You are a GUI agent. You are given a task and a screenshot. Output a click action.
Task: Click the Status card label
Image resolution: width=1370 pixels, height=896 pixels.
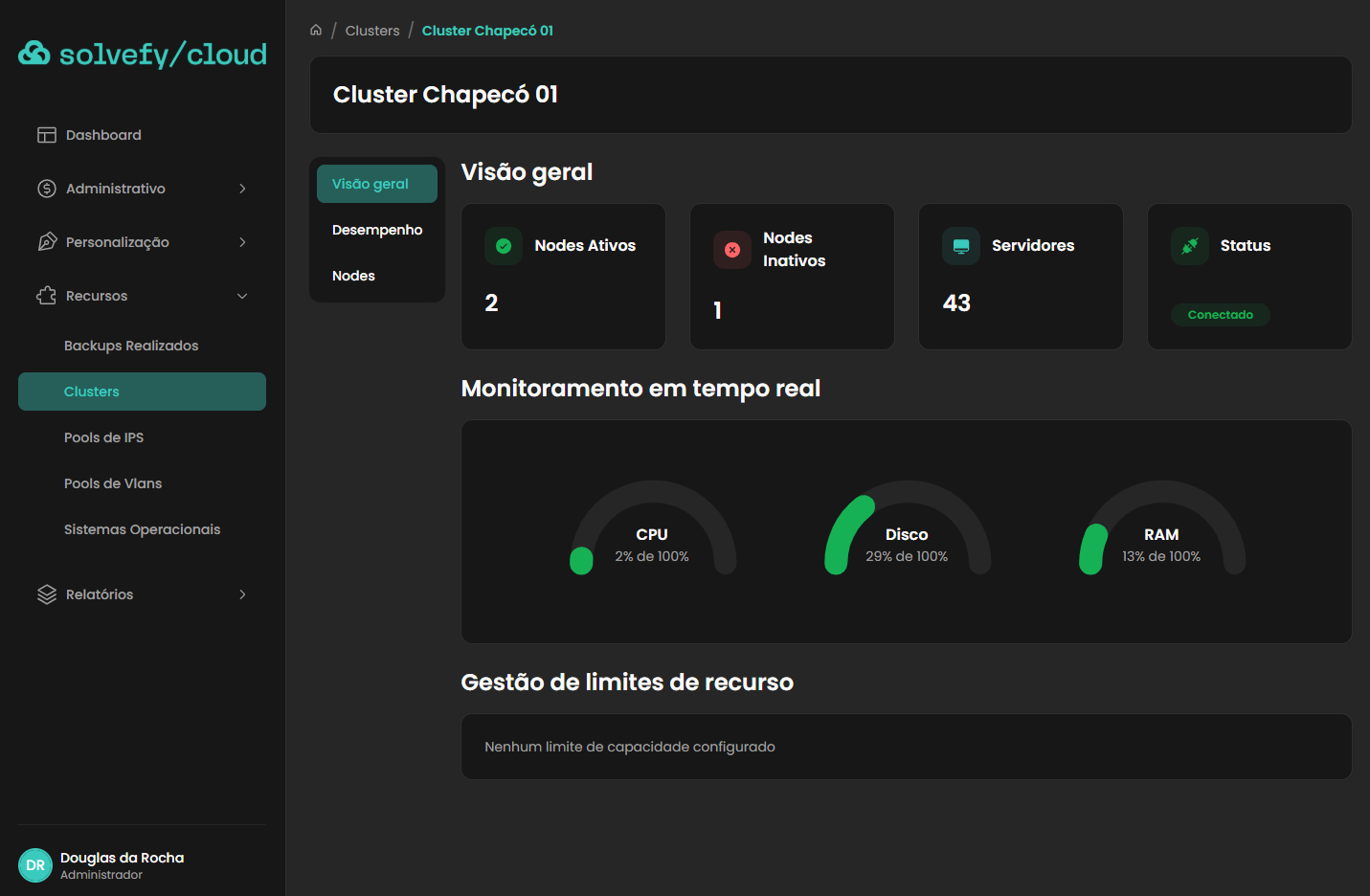coord(1246,246)
